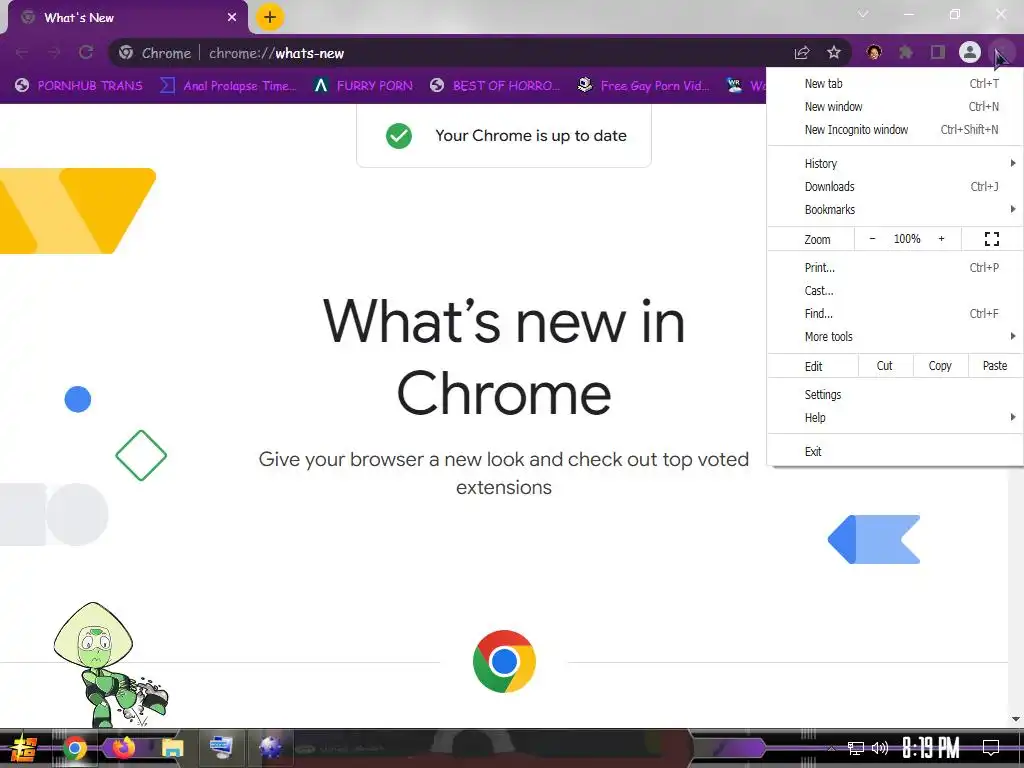Screen dimensions: 1024x768
Task: Open Settings from the Chrome menu
Action: 895,394
